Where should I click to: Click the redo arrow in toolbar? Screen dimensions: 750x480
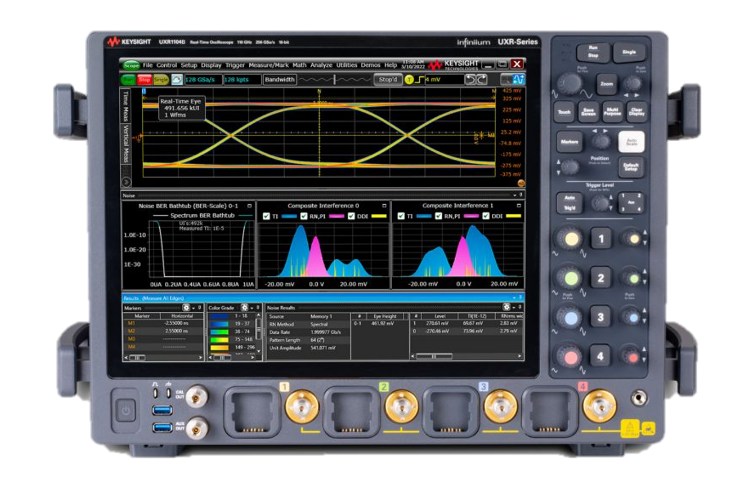[481, 79]
